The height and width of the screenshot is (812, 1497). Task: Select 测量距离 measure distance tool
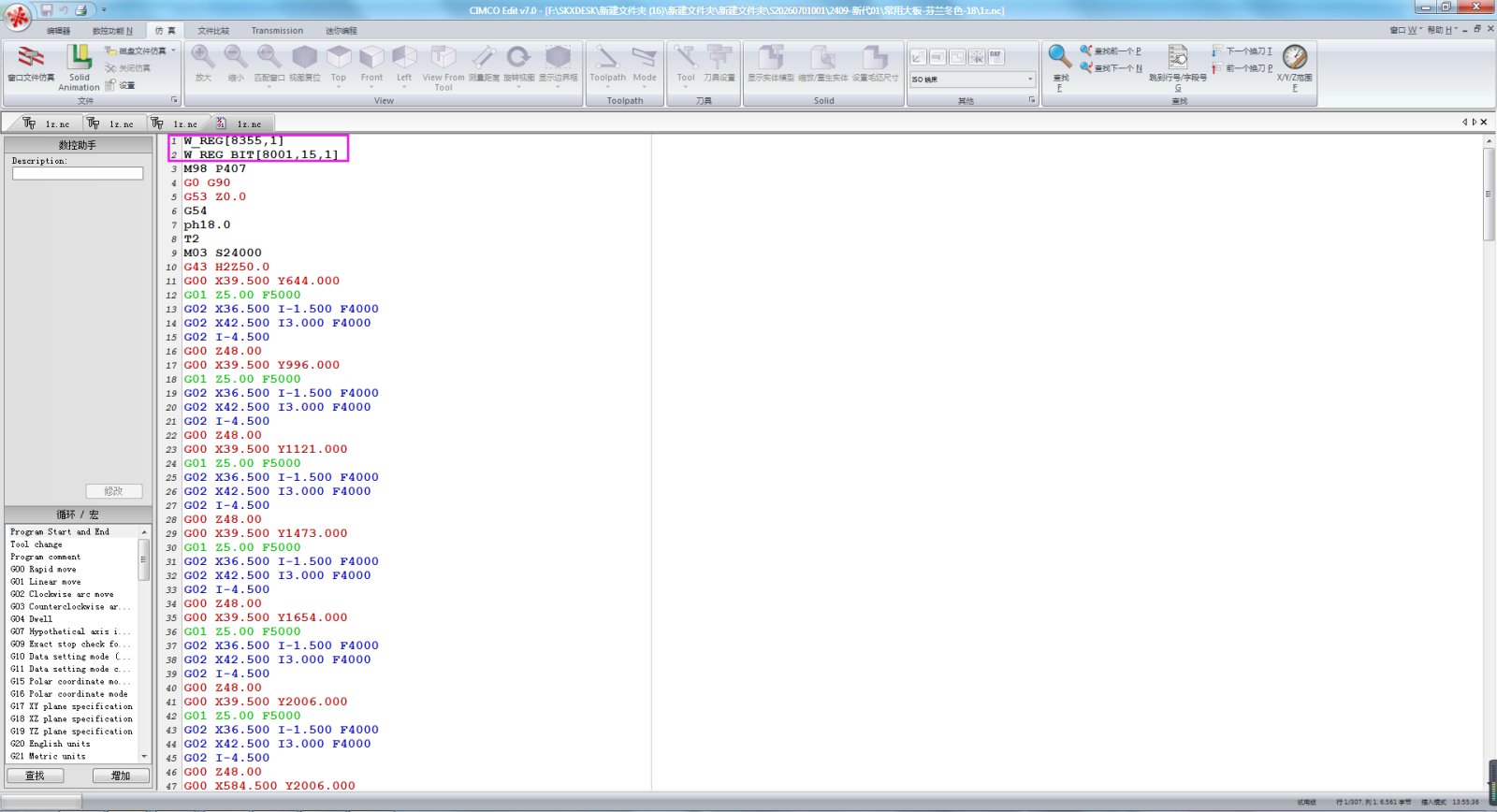pyautogui.click(x=484, y=64)
